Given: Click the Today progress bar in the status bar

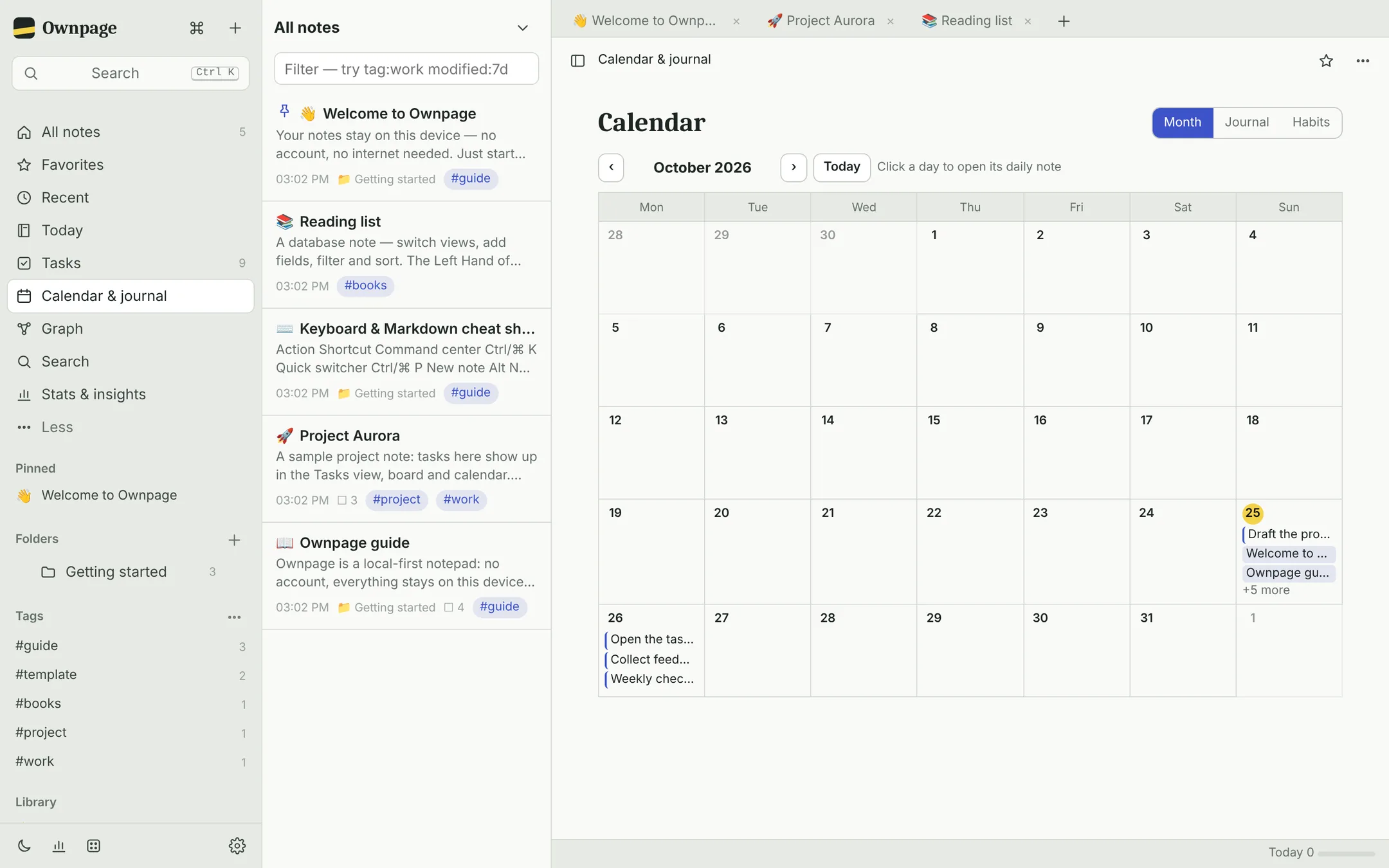Looking at the screenshot, I should (1347, 853).
